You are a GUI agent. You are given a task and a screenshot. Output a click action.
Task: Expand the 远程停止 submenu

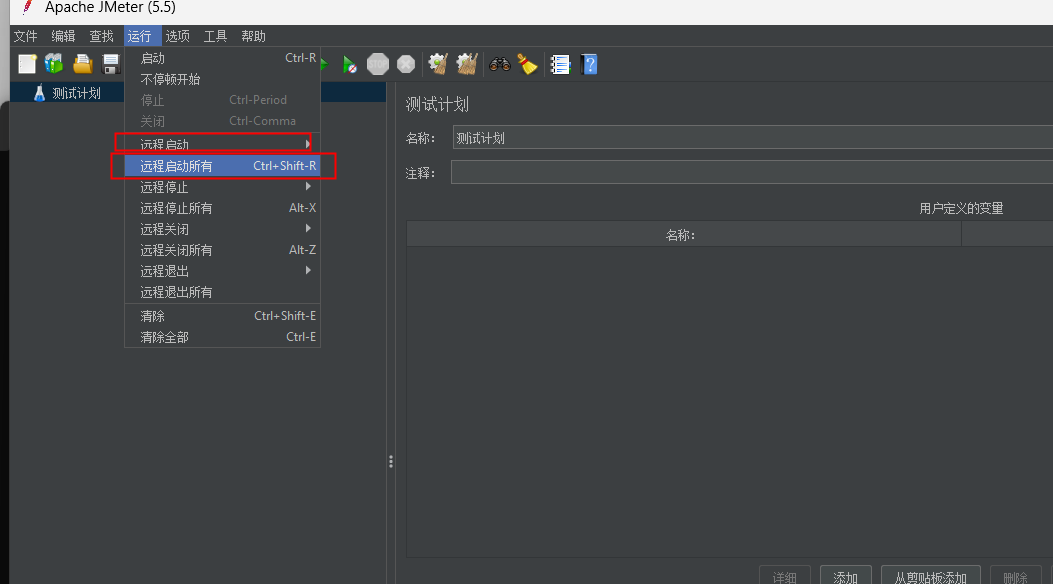pos(222,187)
